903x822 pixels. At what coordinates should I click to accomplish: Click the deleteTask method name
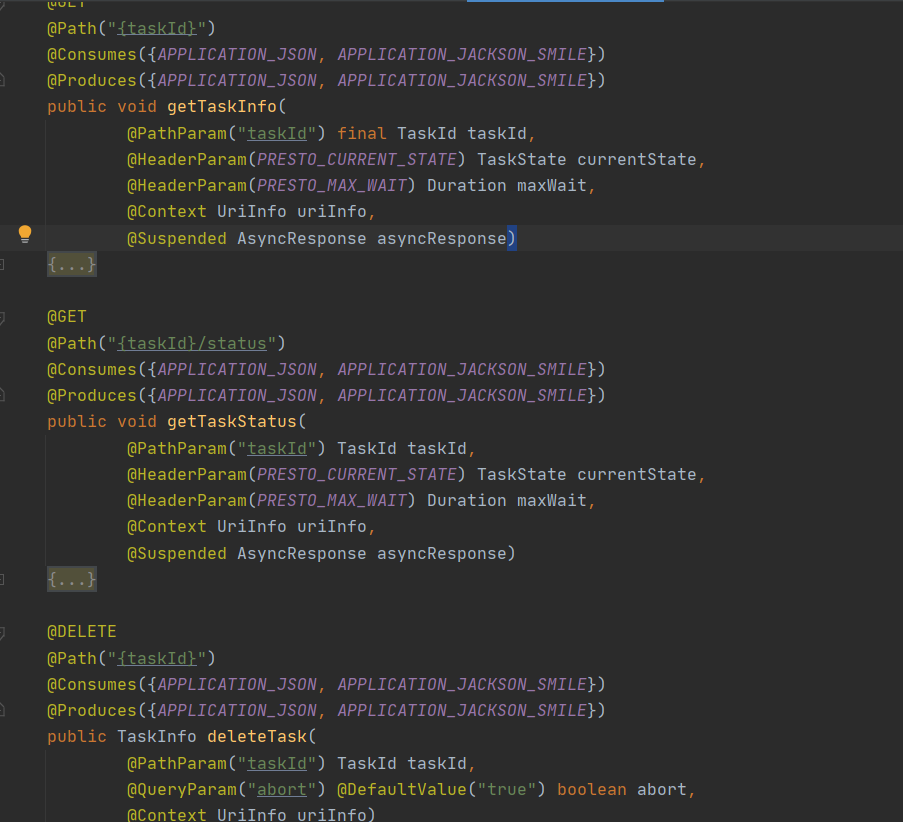tap(257, 737)
